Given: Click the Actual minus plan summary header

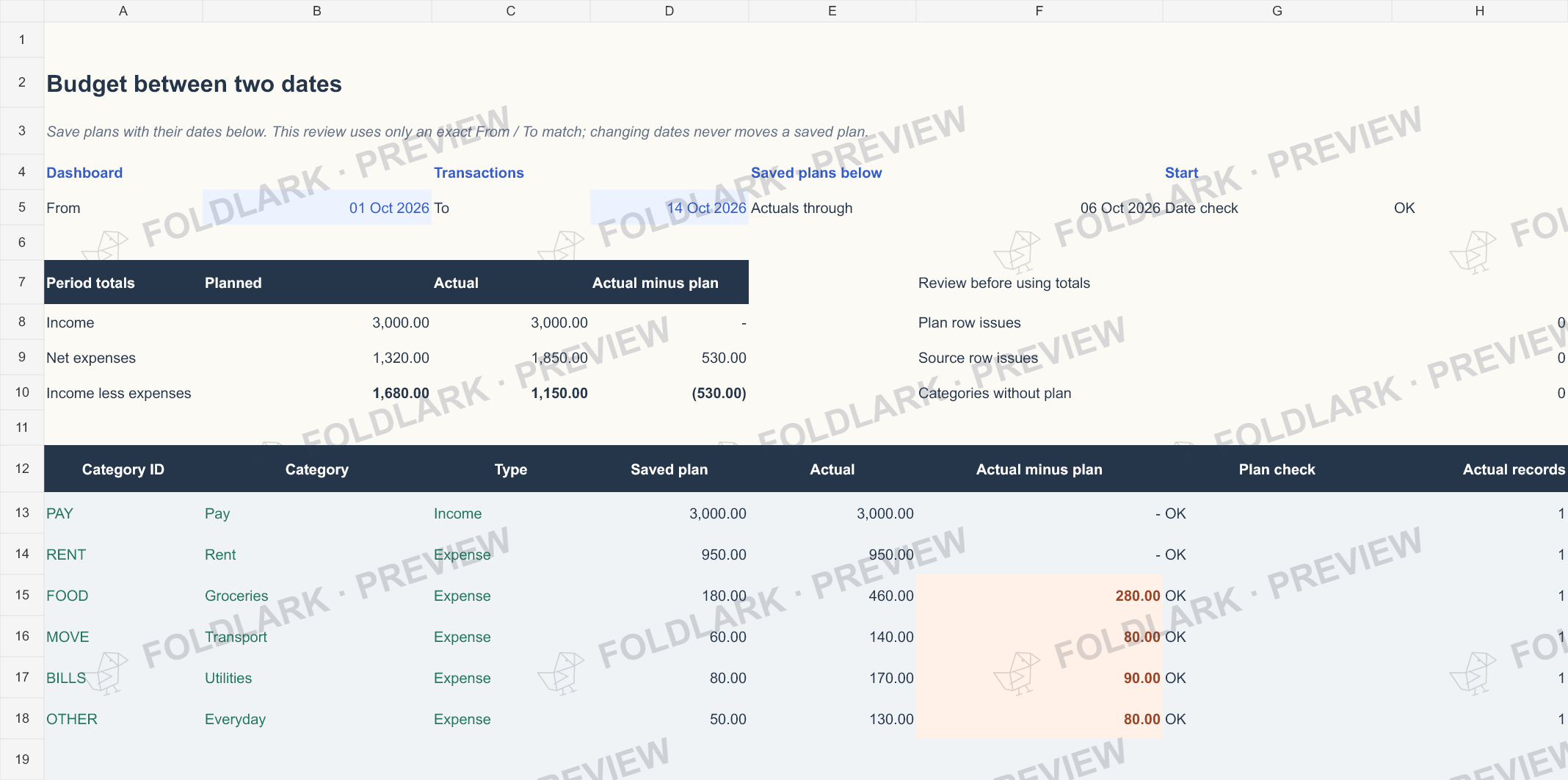Looking at the screenshot, I should click(669, 283).
